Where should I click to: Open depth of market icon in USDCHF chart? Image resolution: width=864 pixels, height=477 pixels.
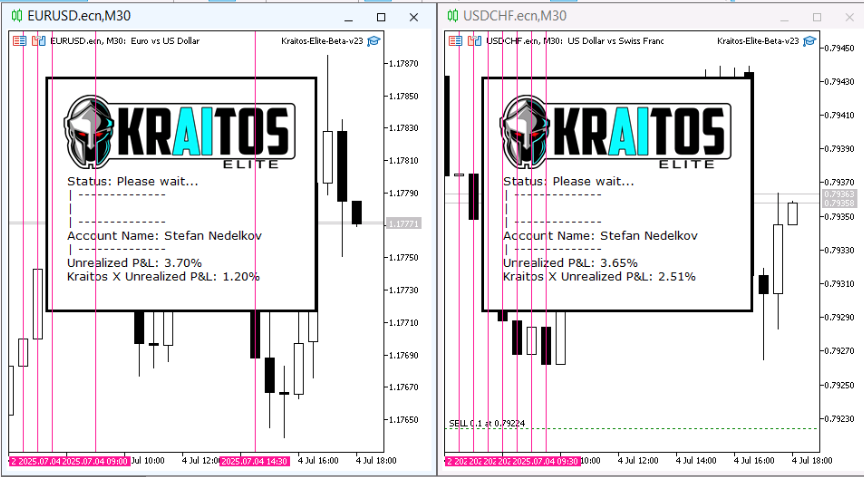(474, 41)
